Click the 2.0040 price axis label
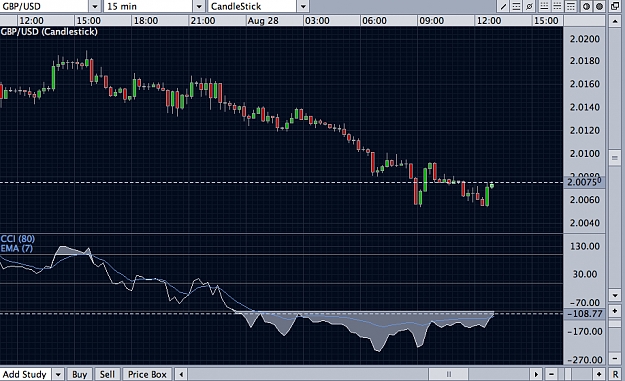Image resolution: width=625 pixels, height=381 pixels. click(585, 223)
